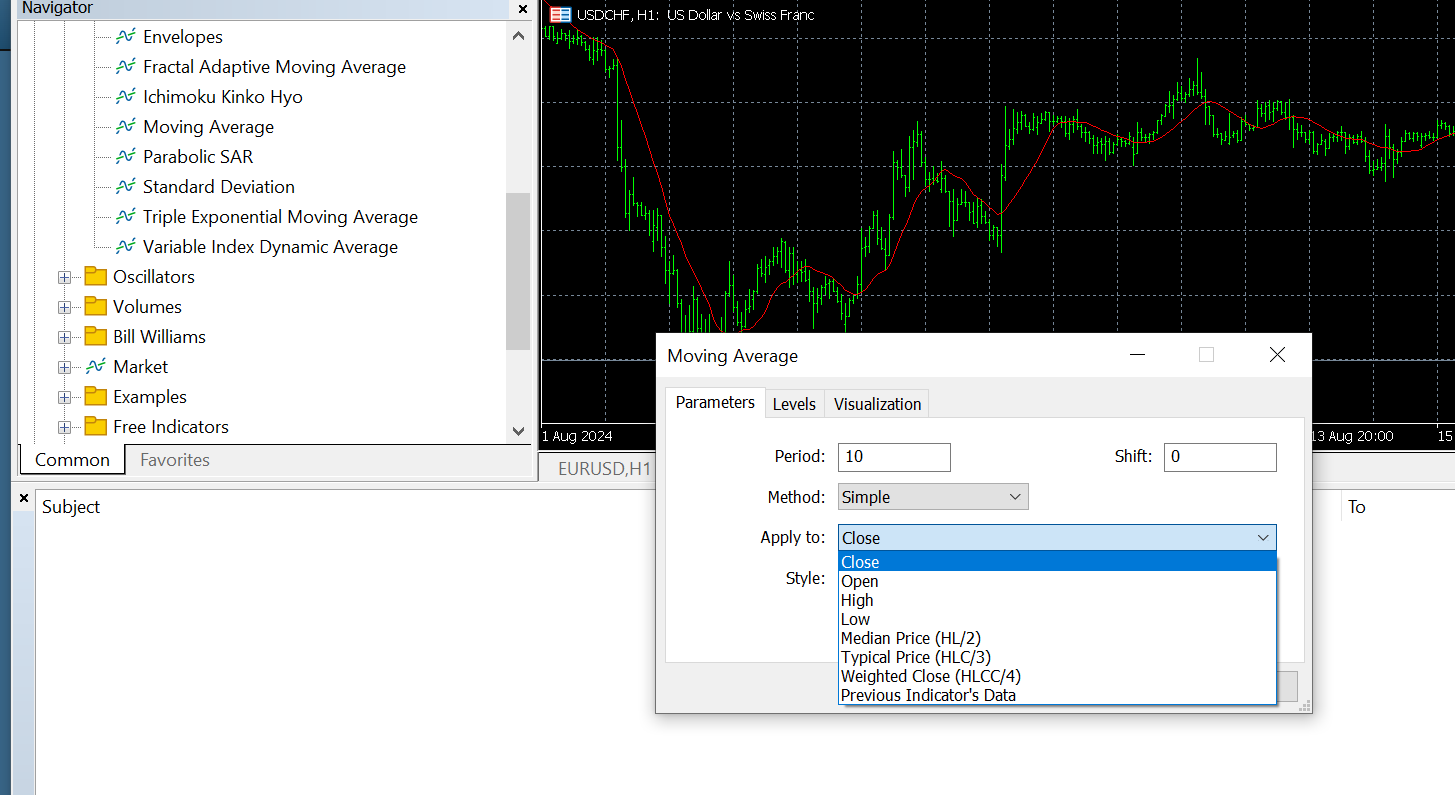This screenshot has height=795, width=1455.
Task: Close the Moving Average dialog
Action: pyautogui.click(x=1277, y=355)
